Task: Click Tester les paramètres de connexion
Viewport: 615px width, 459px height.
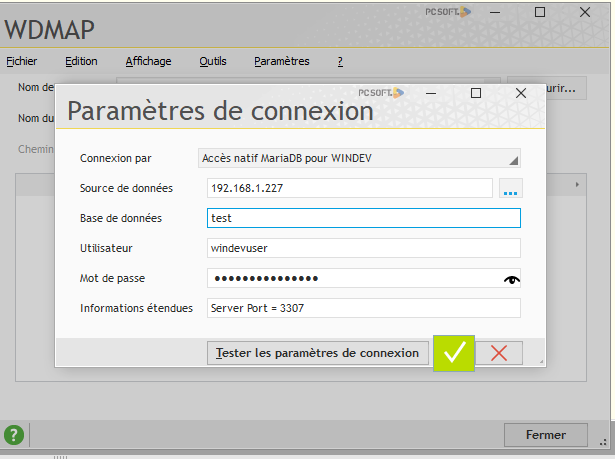Action: tap(318, 353)
